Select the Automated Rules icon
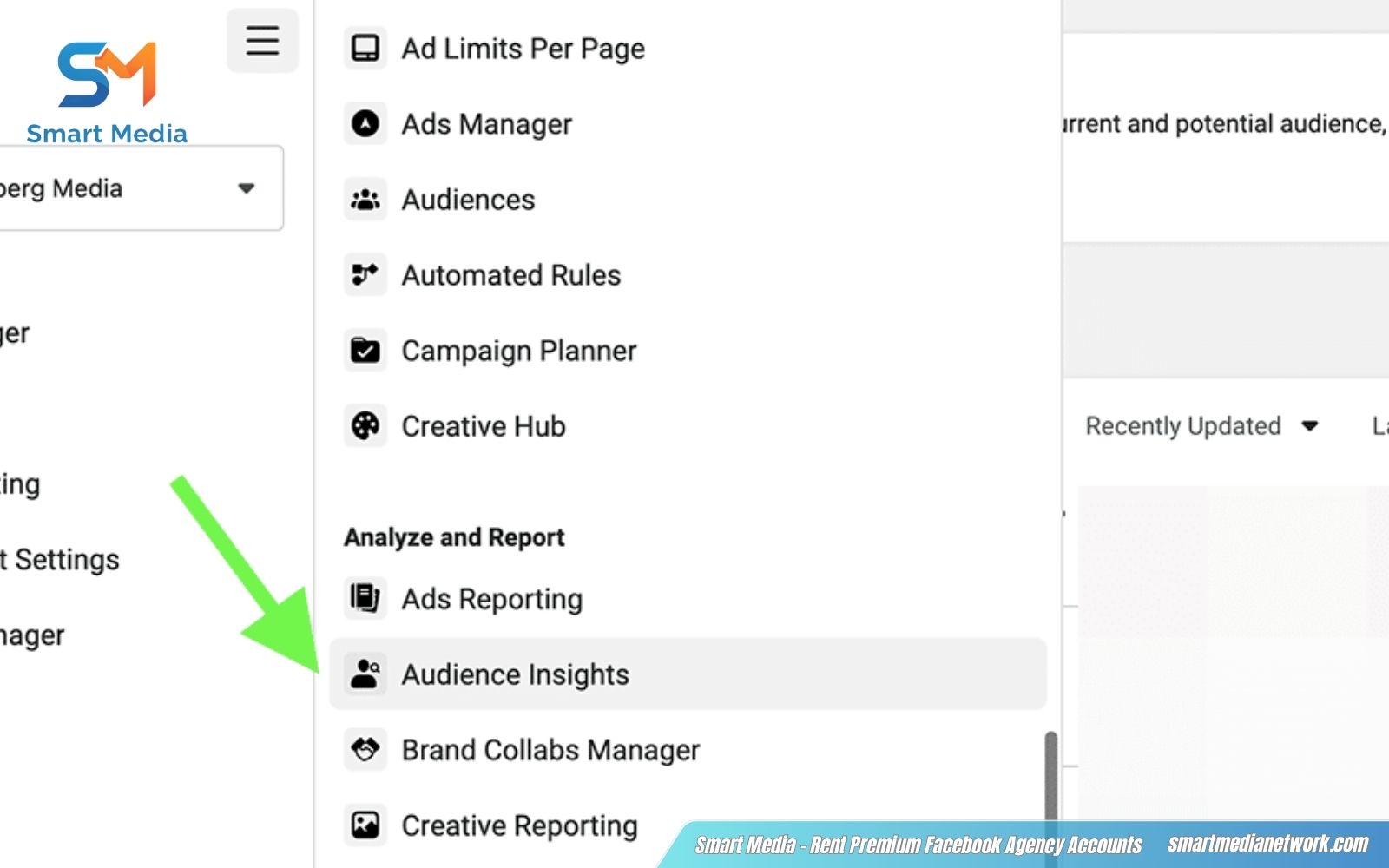The image size is (1389, 868). (365, 274)
